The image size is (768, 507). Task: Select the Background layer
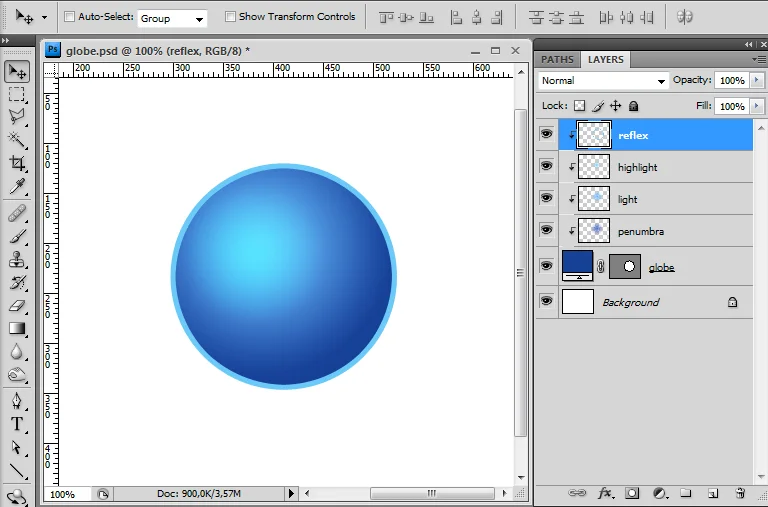click(x=656, y=302)
